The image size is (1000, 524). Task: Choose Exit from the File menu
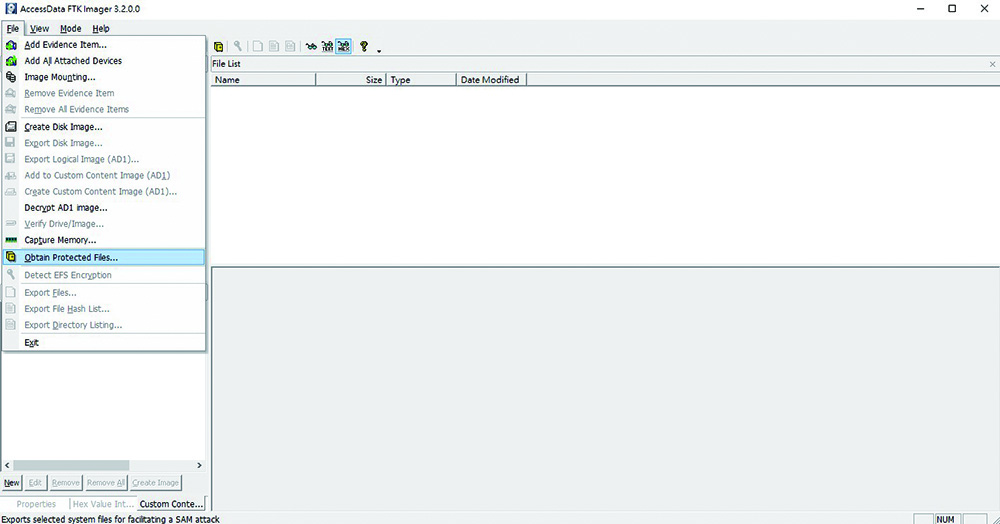104,342
